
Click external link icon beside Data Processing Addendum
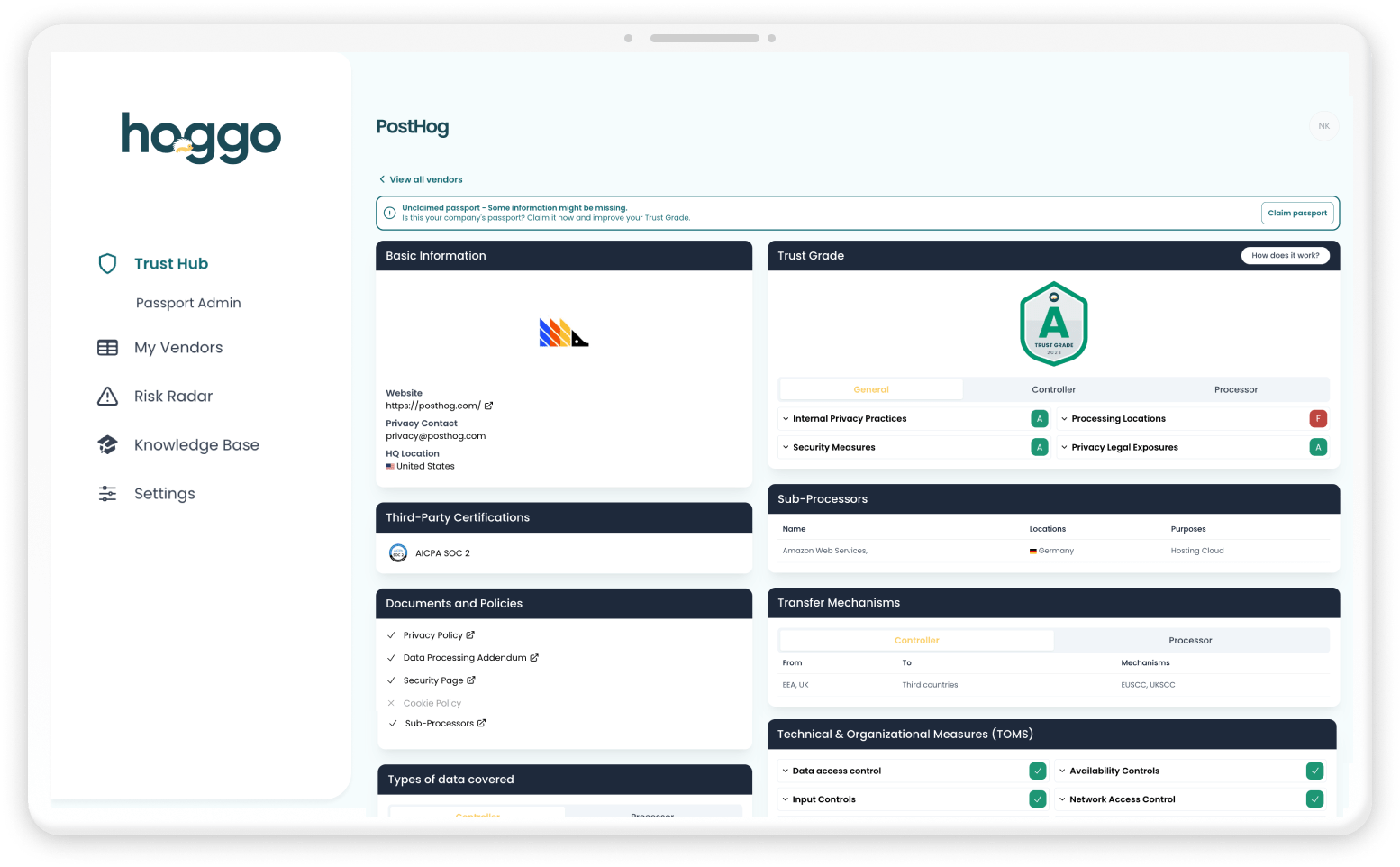coord(534,658)
